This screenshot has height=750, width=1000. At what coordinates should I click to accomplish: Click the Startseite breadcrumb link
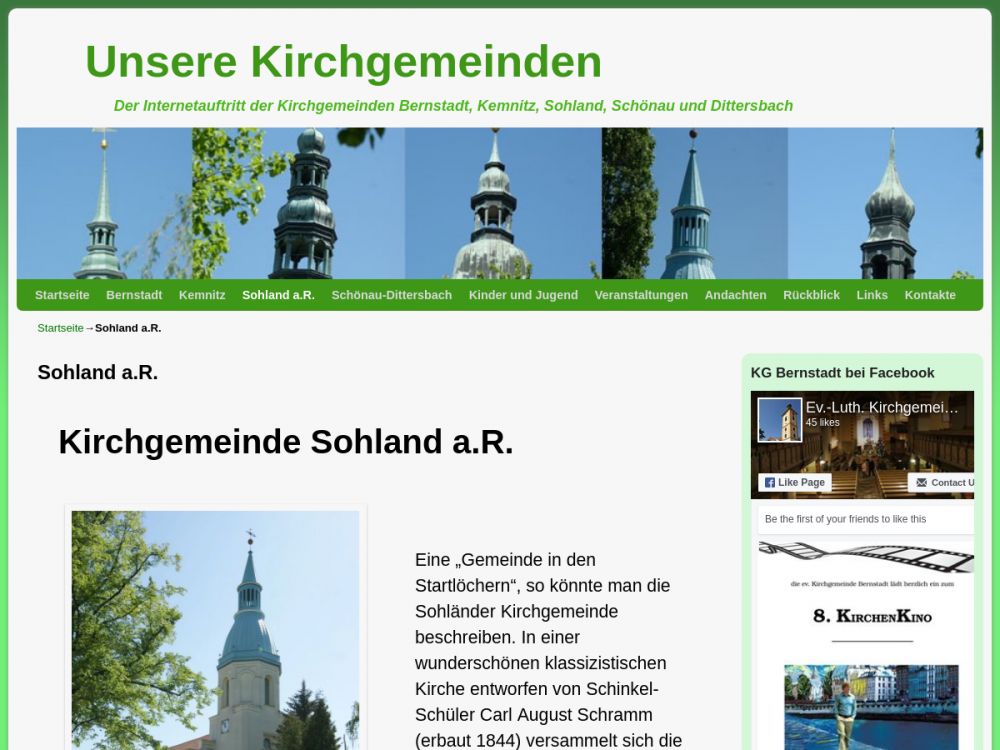tap(60, 328)
